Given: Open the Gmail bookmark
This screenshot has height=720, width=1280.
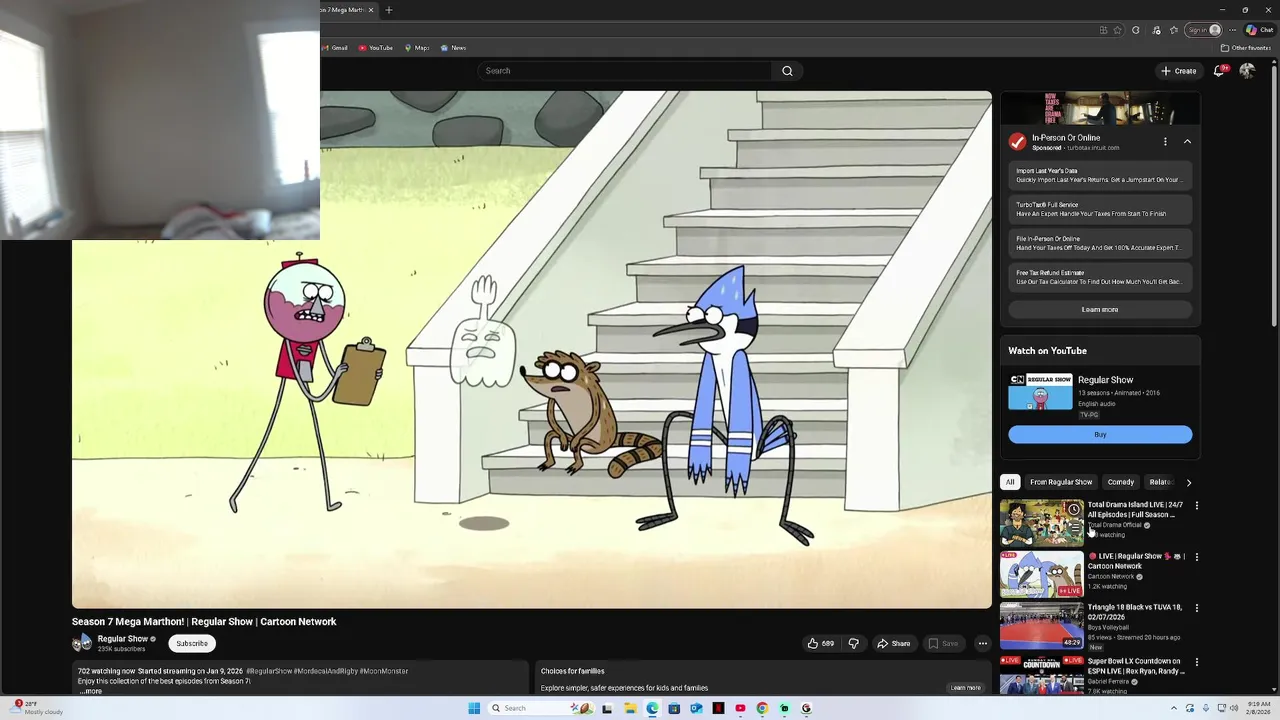Looking at the screenshot, I should coord(335,48).
